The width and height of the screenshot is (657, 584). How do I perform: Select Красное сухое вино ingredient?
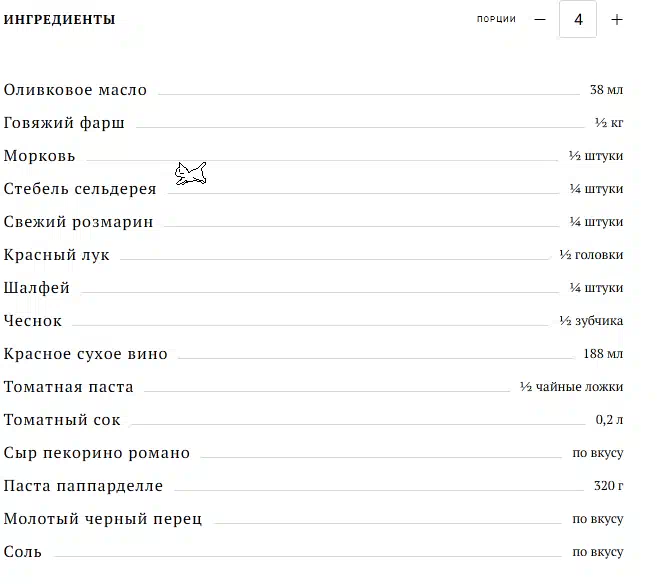point(86,354)
